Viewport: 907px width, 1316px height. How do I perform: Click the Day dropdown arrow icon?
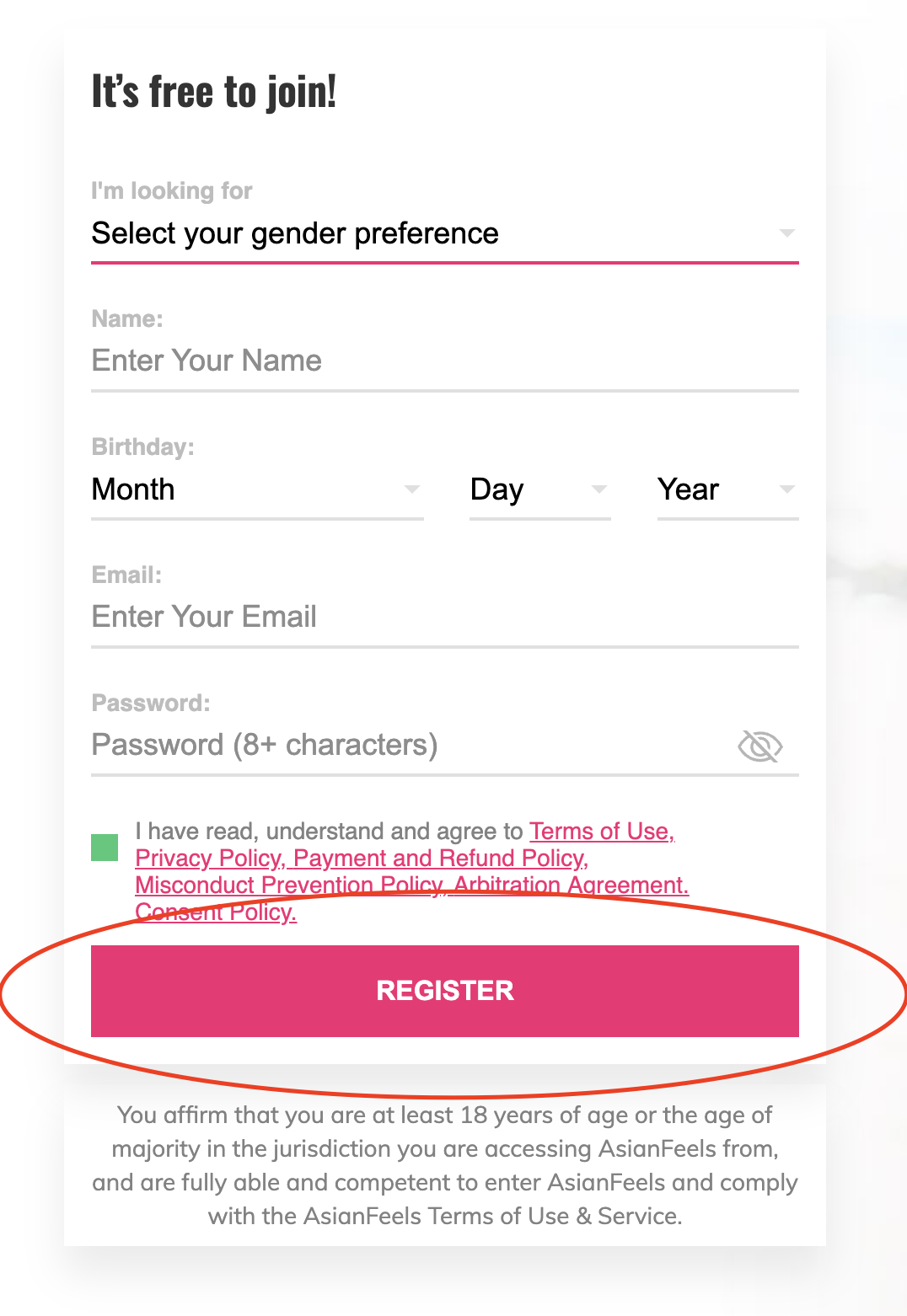pyautogui.click(x=599, y=489)
